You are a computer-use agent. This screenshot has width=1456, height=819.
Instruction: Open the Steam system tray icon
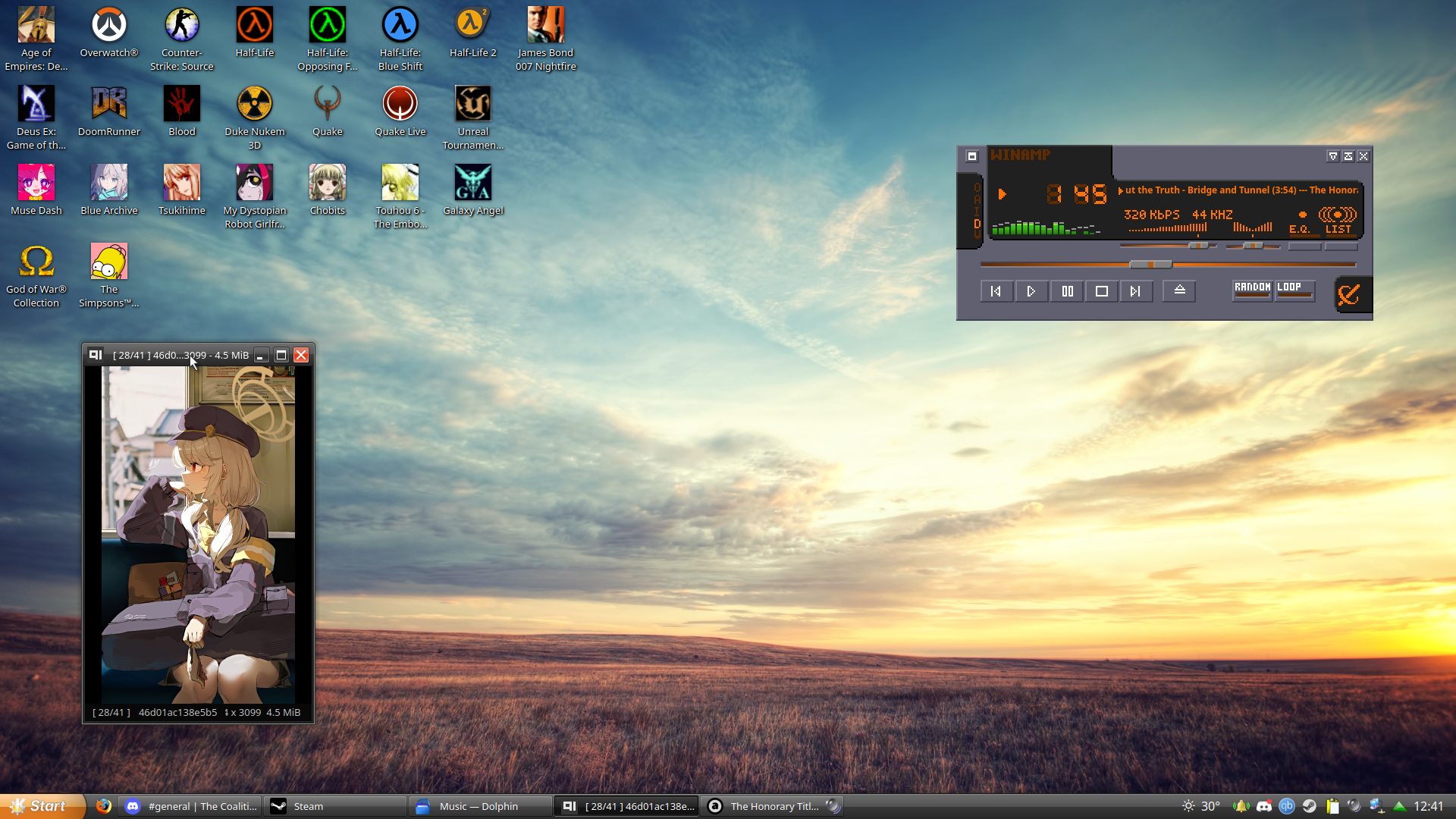click(1309, 806)
